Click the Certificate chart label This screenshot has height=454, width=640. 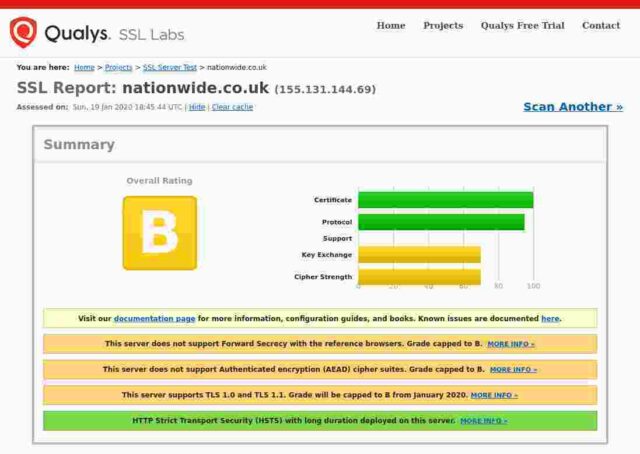(x=333, y=200)
